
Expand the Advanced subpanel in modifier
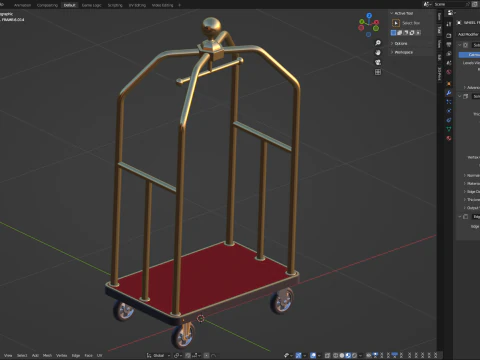(x=465, y=87)
